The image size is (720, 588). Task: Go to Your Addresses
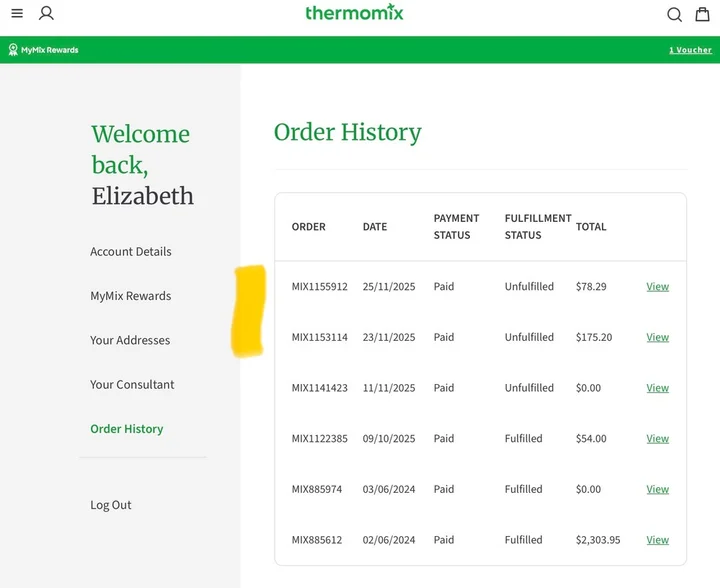130,340
